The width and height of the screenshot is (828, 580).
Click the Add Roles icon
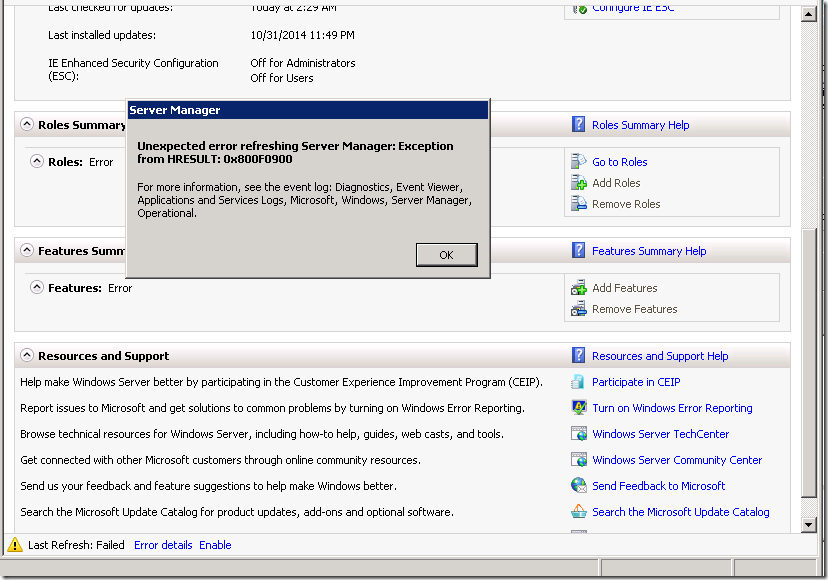coord(579,182)
